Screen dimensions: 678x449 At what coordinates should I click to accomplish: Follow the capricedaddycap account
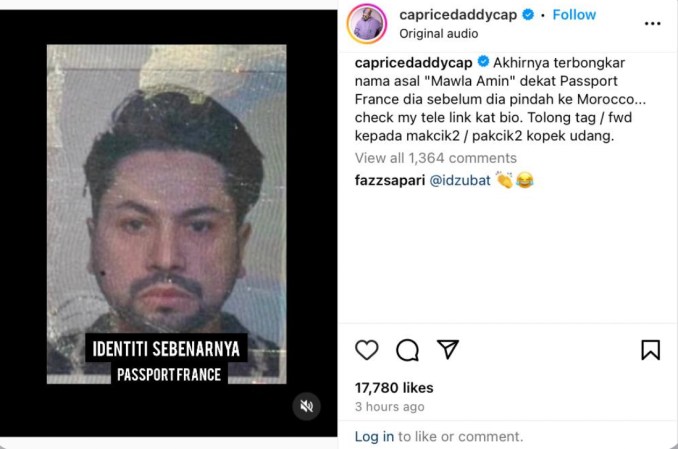point(574,15)
